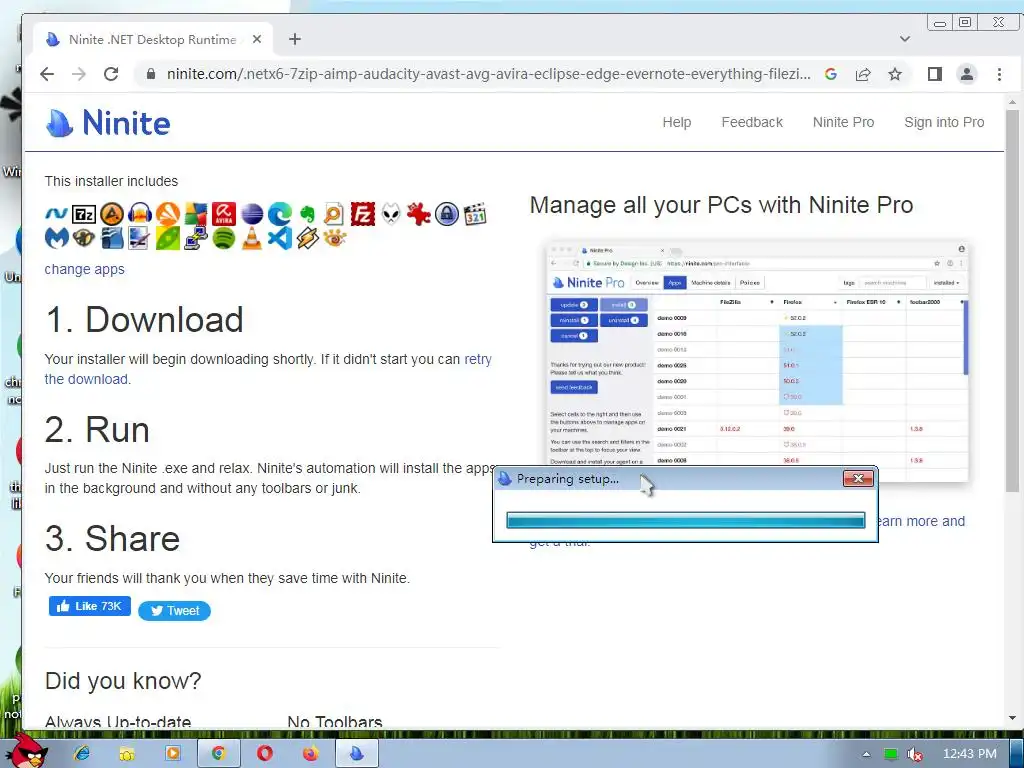Click the IrfanView red splat icon
The width and height of the screenshot is (1024, 768).
click(419, 214)
